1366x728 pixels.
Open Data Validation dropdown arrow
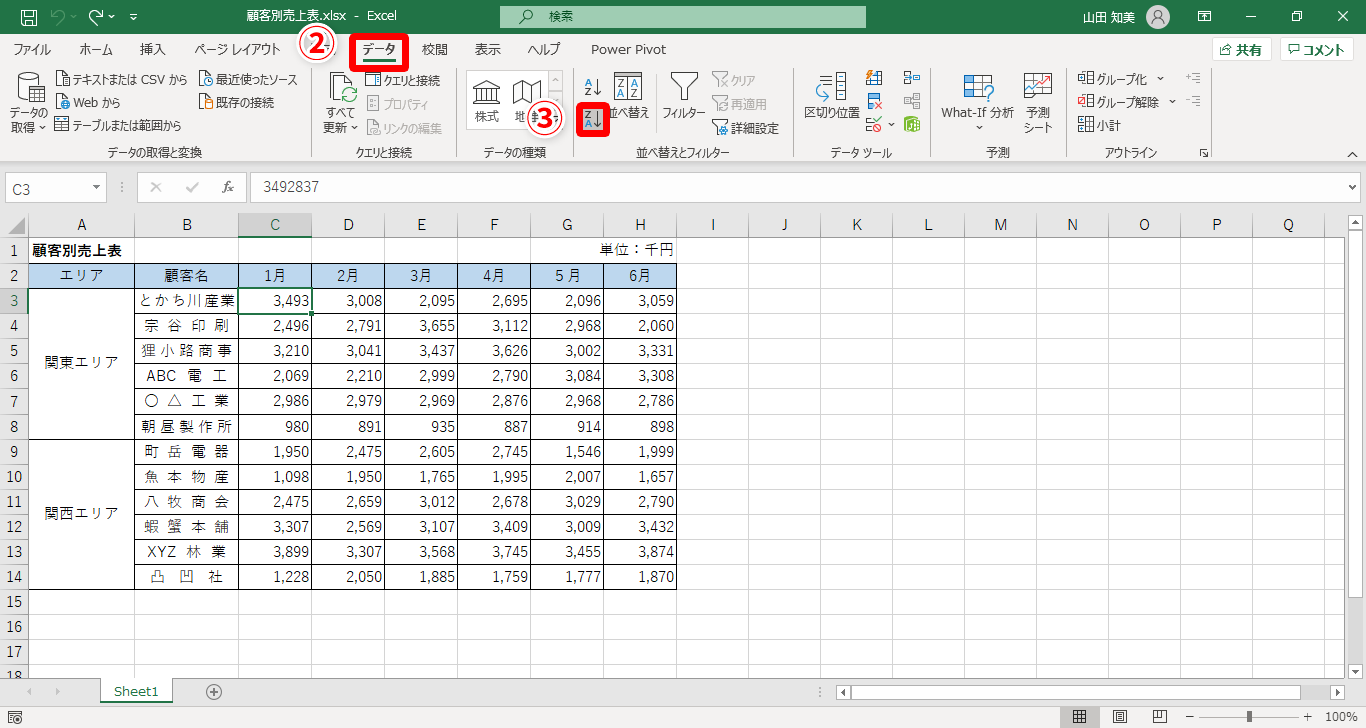pyautogui.click(x=890, y=125)
